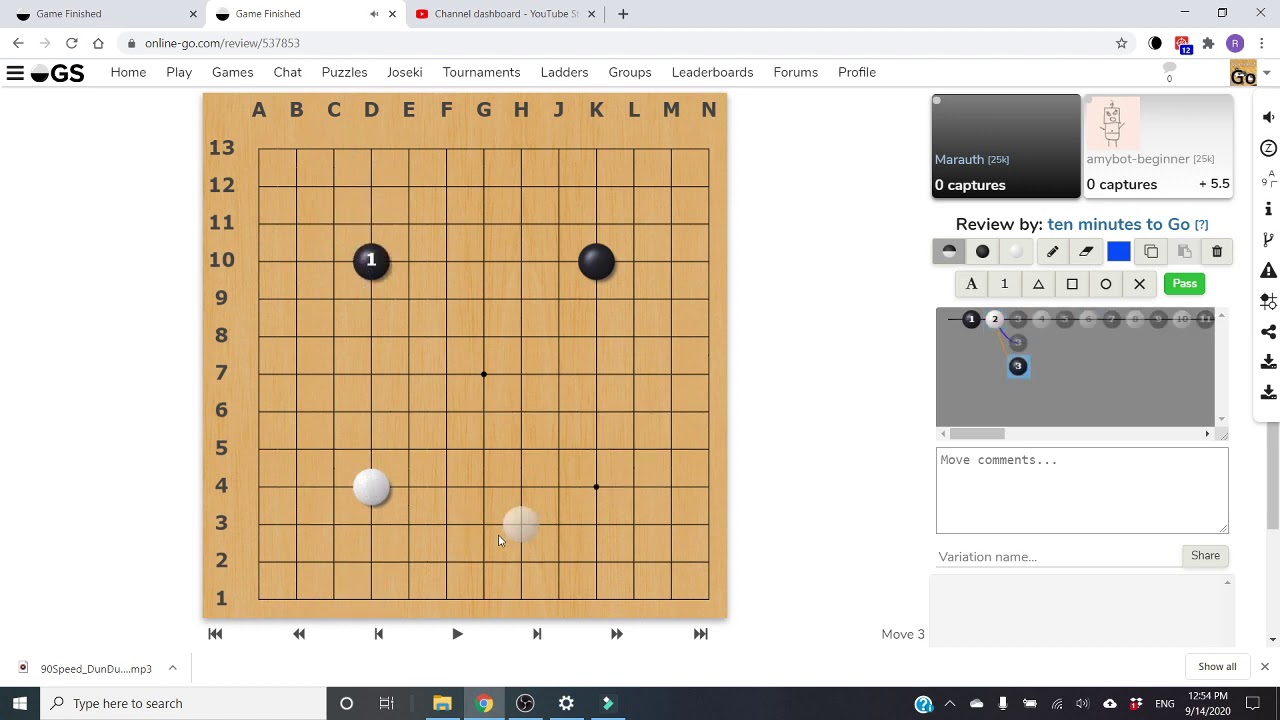1280x720 pixels.
Task: Select cross X marker tool
Action: (x=1139, y=284)
